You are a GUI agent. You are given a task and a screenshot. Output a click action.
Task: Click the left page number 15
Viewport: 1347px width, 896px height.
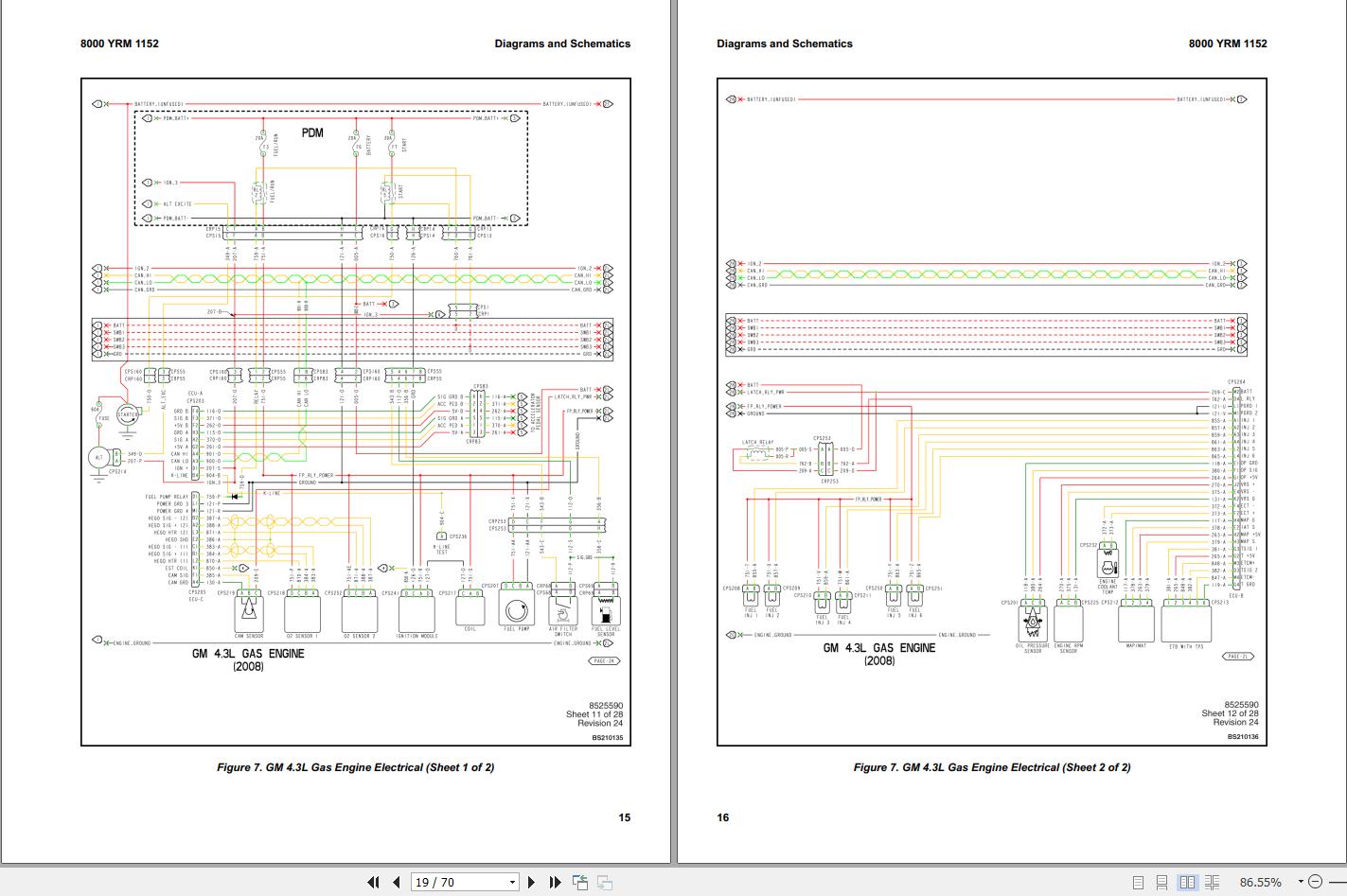(x=624, y=817)
